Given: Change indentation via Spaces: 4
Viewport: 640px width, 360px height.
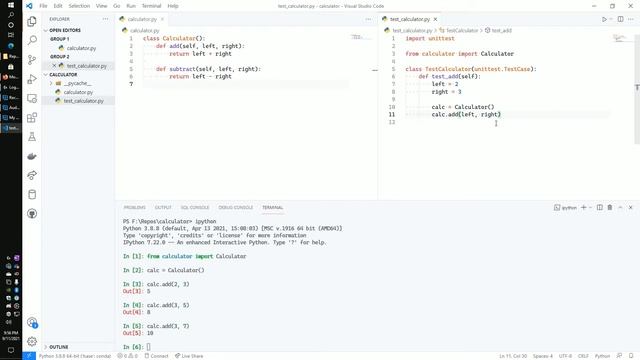Looking at the screenshot, I should pos(542,356).
